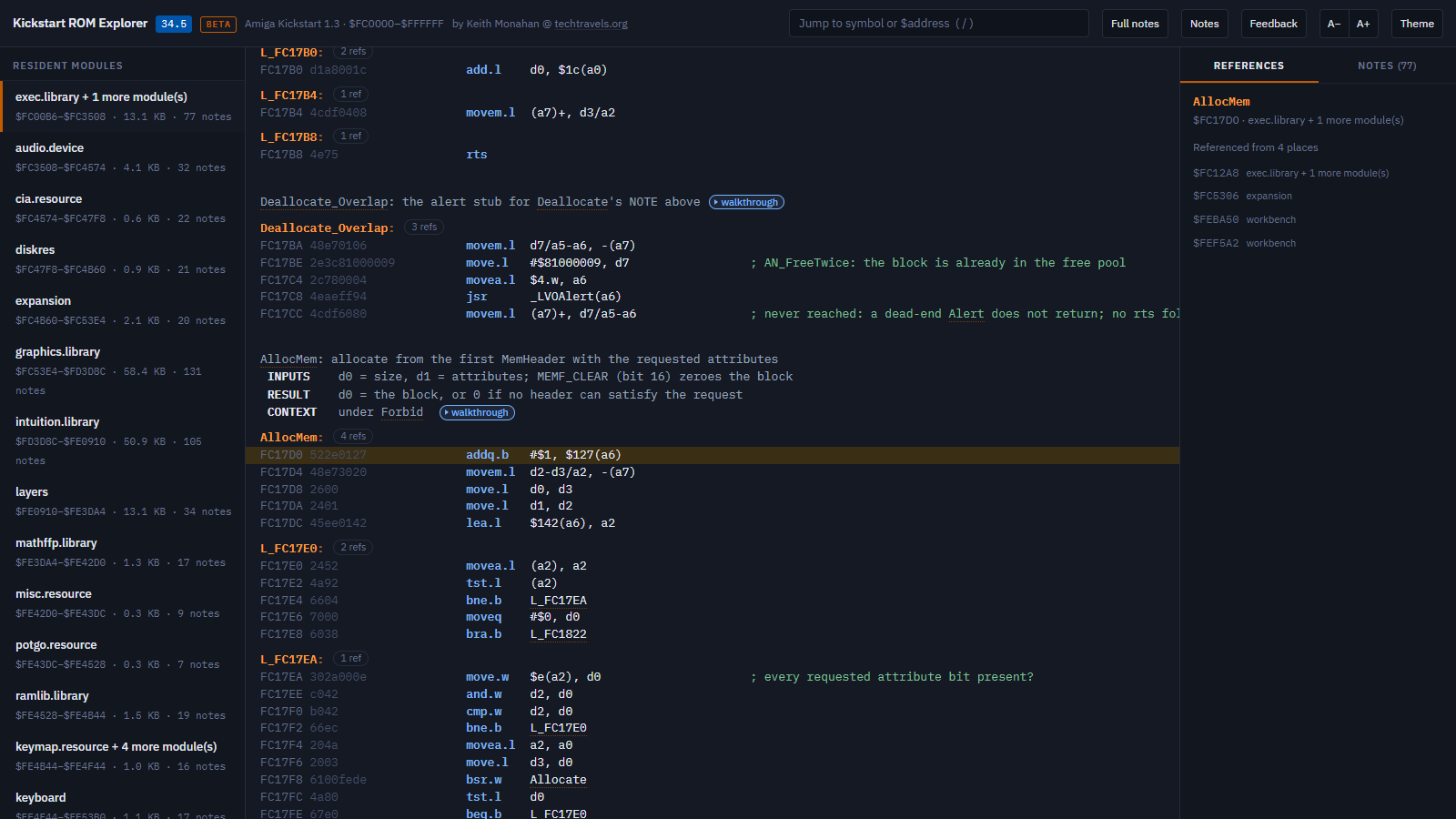
Task: Click the 2 refs badge for L_FC17E0
Action: point(353,548)
